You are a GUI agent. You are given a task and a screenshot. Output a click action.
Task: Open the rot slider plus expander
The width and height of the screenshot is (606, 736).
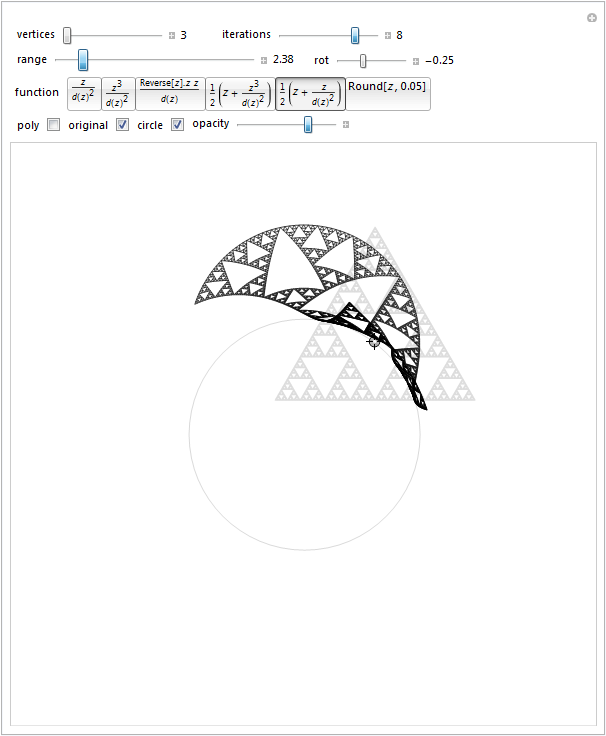(416, 60)
